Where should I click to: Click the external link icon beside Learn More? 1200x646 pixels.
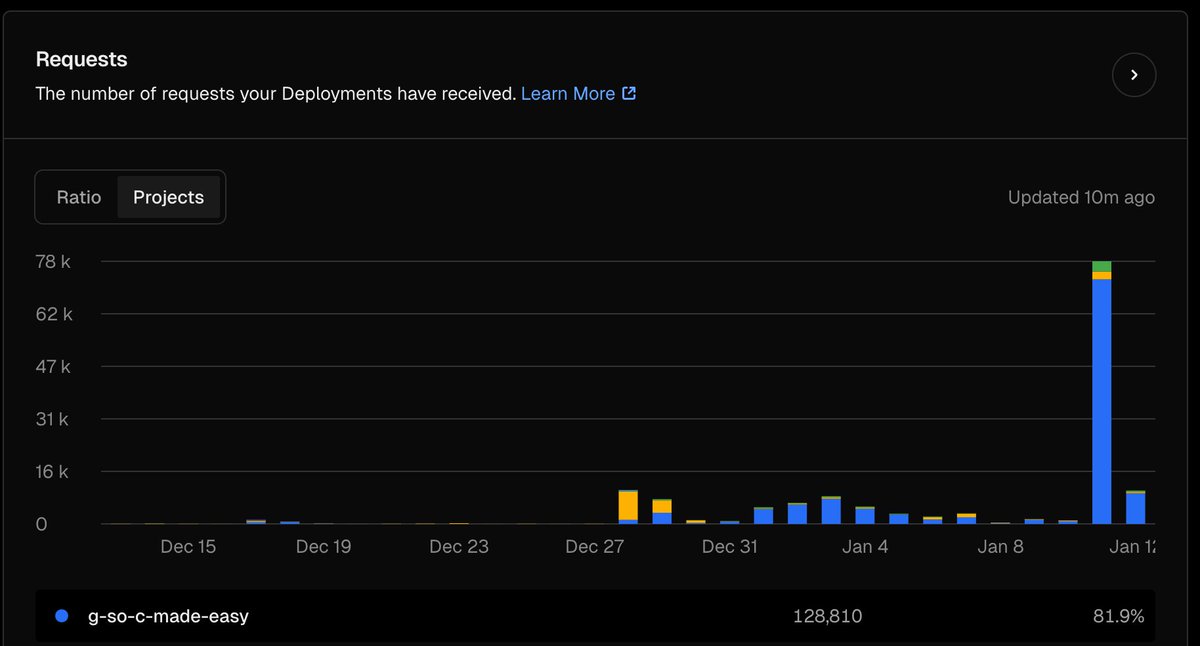[x=628, y=93]
